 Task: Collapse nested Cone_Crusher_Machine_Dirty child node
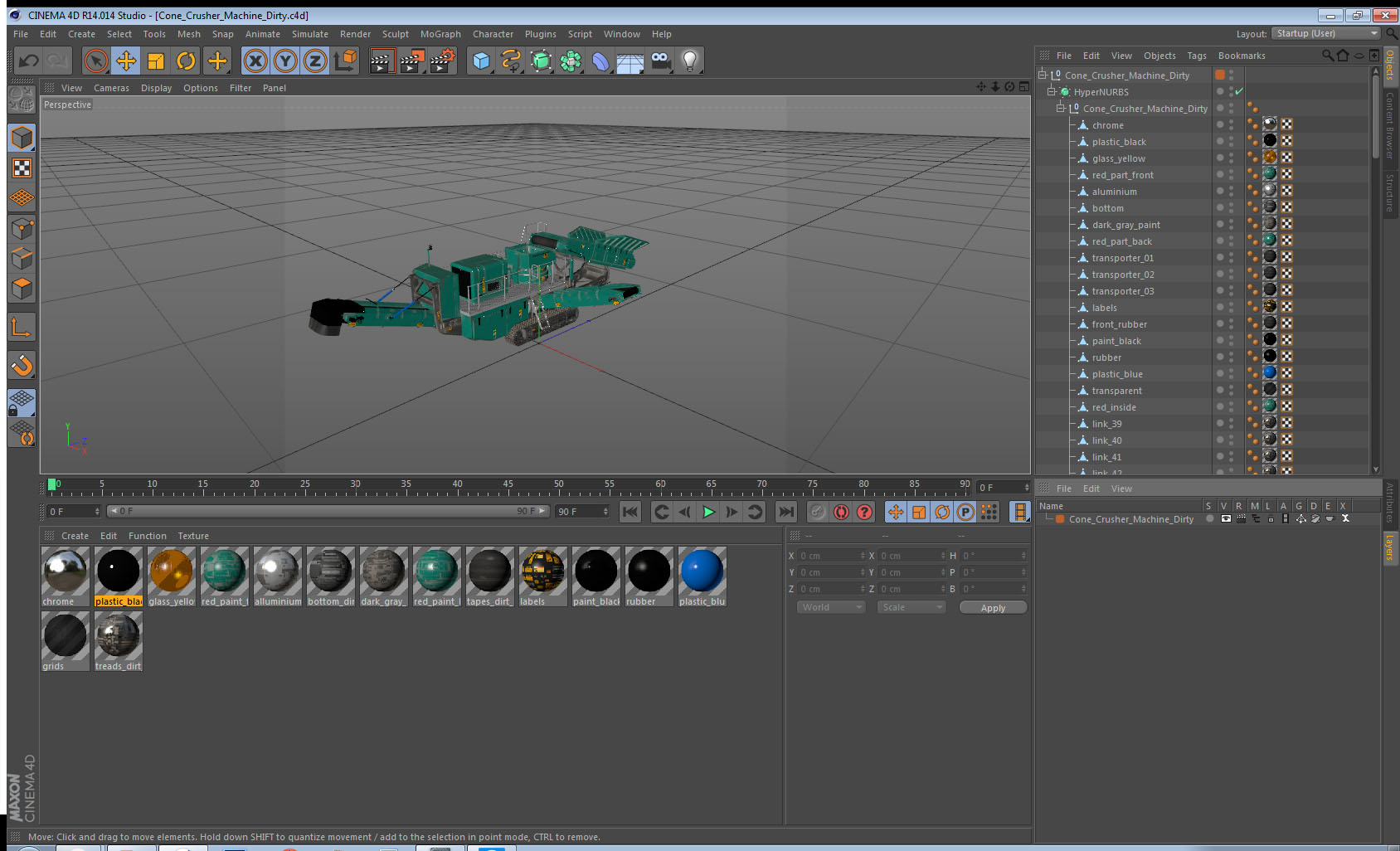coord(1061,108)
